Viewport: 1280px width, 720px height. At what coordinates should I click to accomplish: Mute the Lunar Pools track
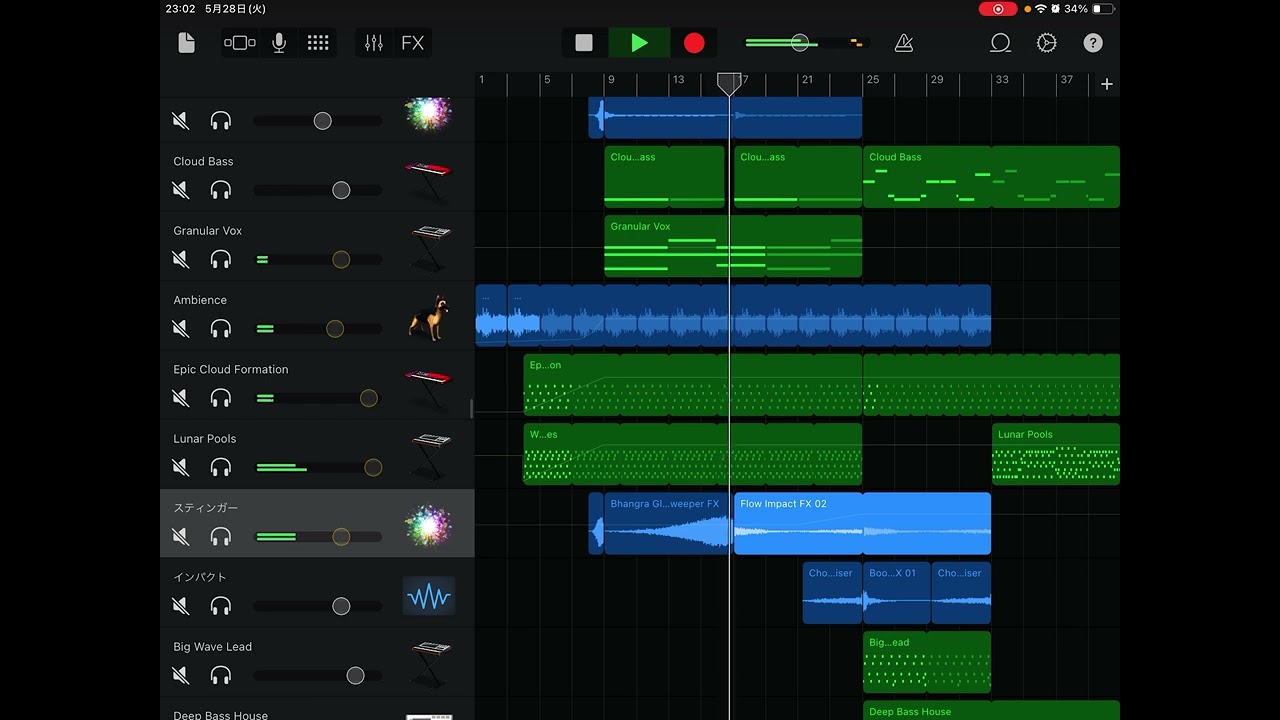(181, 467)
